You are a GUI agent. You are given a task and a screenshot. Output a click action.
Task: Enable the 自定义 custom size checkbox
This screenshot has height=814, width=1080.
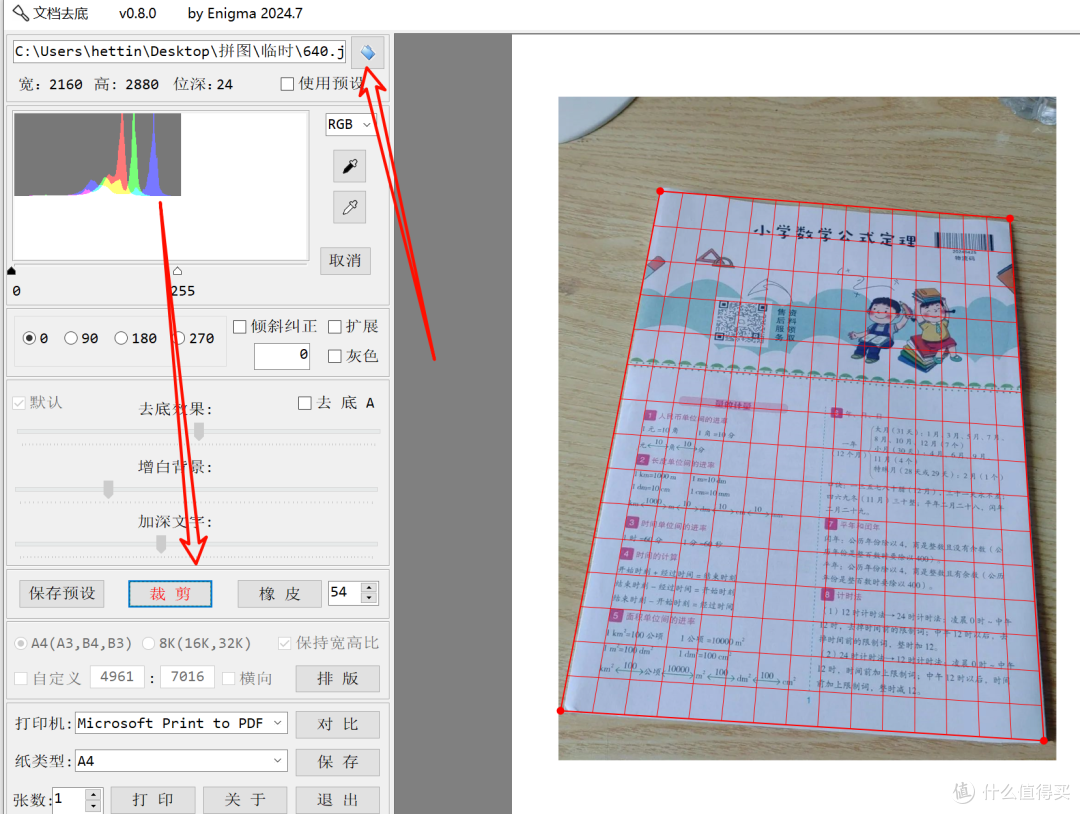[21, 678]
